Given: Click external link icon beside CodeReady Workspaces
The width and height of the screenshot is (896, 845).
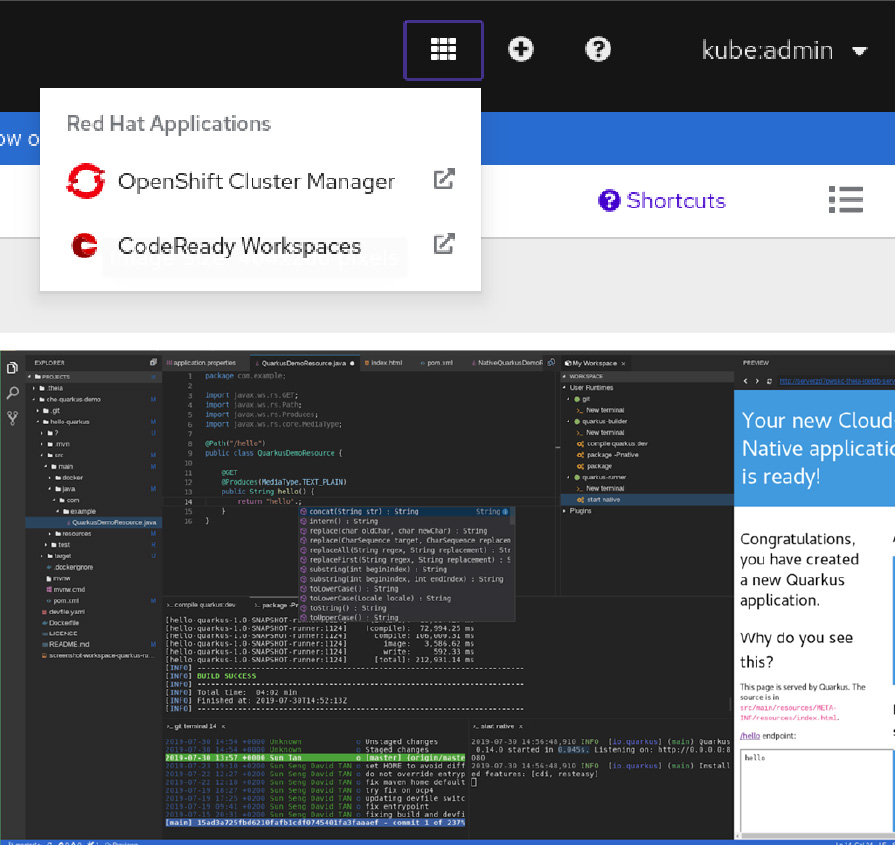Looking at the screenshot, I should tap(444, 244).
